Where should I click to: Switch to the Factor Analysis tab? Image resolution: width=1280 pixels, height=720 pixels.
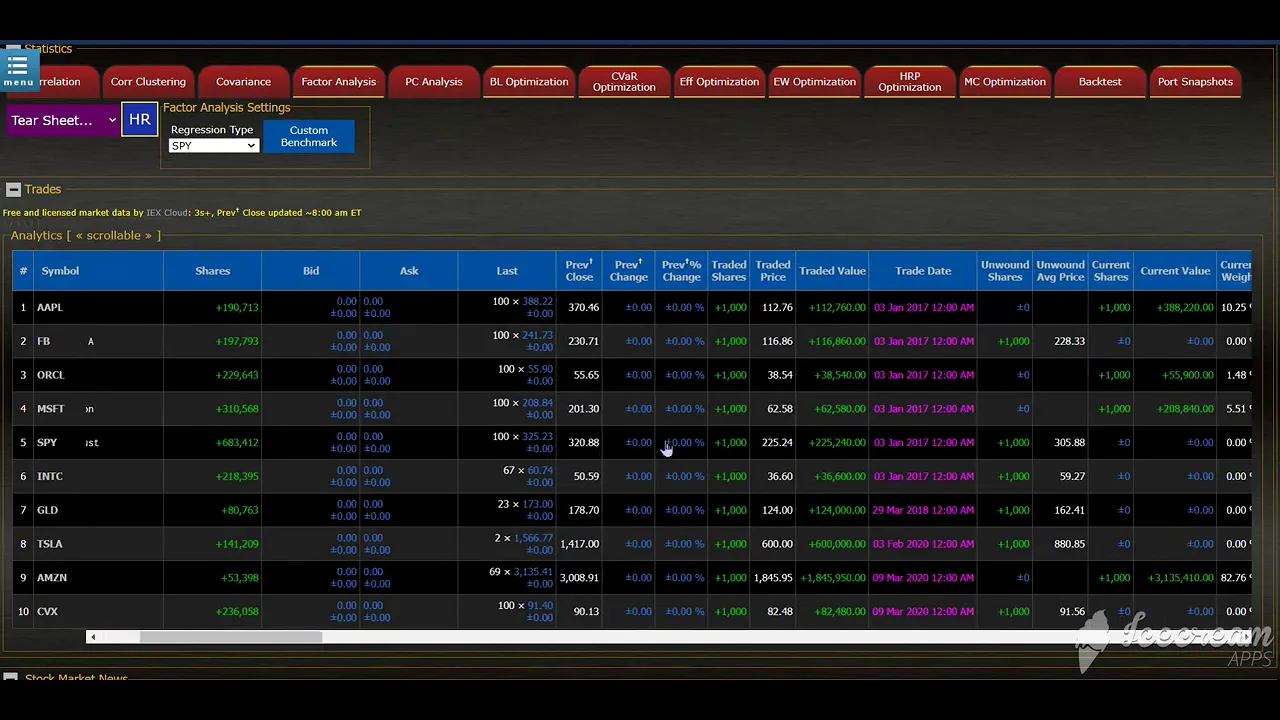point(339,82)
